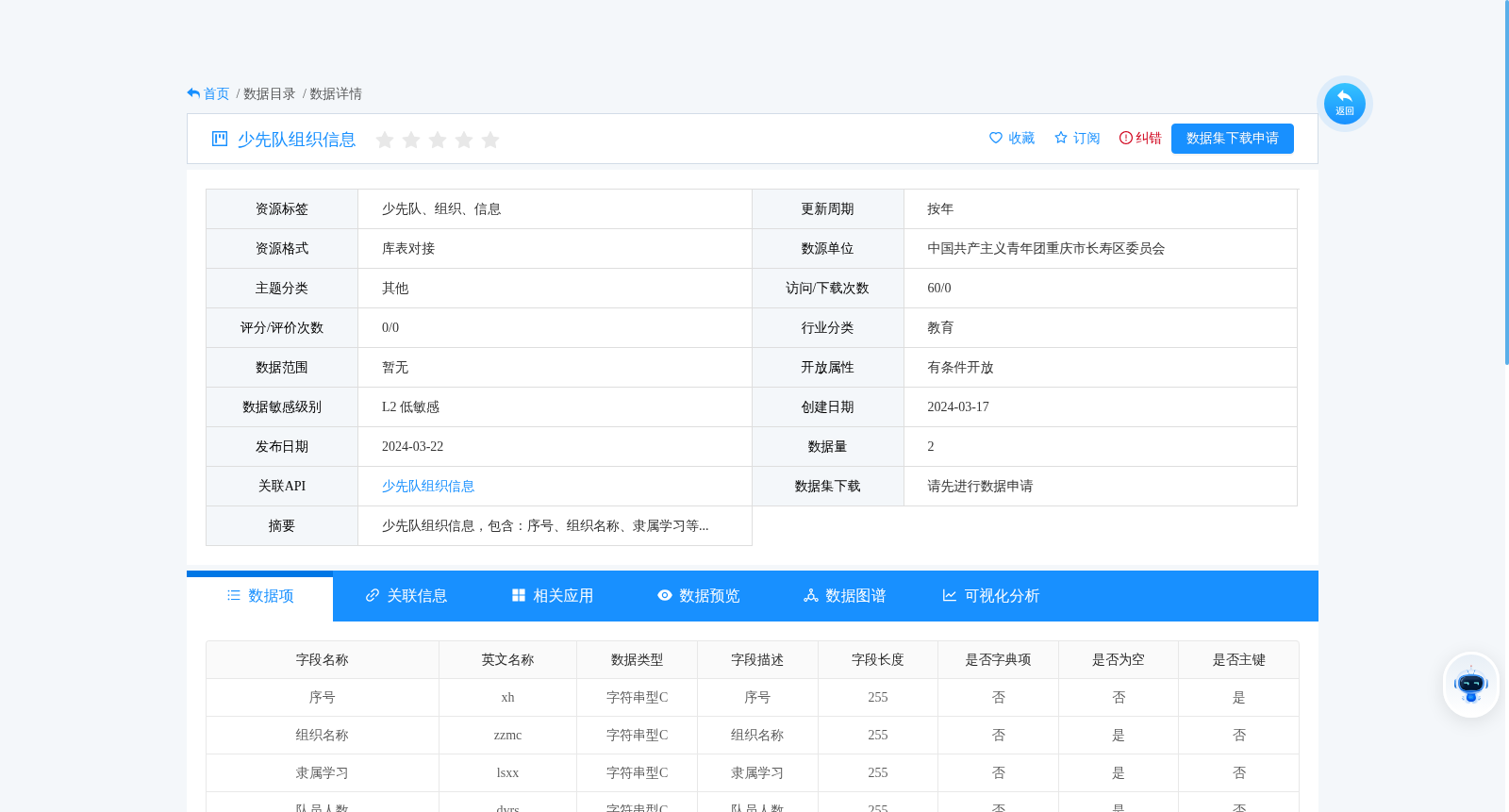Click the 按年 update cycle value

click(x=940, y=209)
